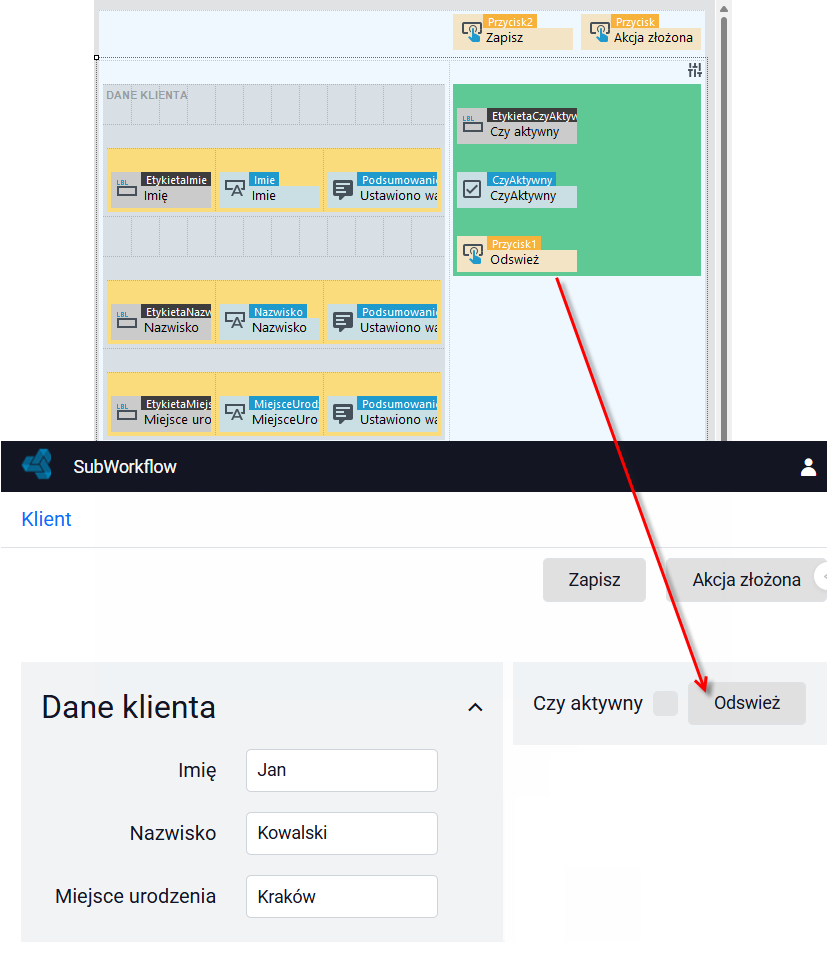Click the Imię input containing Jan
Viewport: 827px width, 957px height.
[x=342, y=770]
